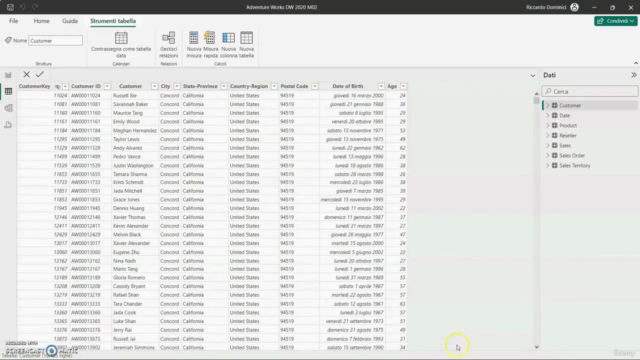Screen dimensions: 640x360
Task: Expand the Date table in Dati pane
Action: (548, 116)
